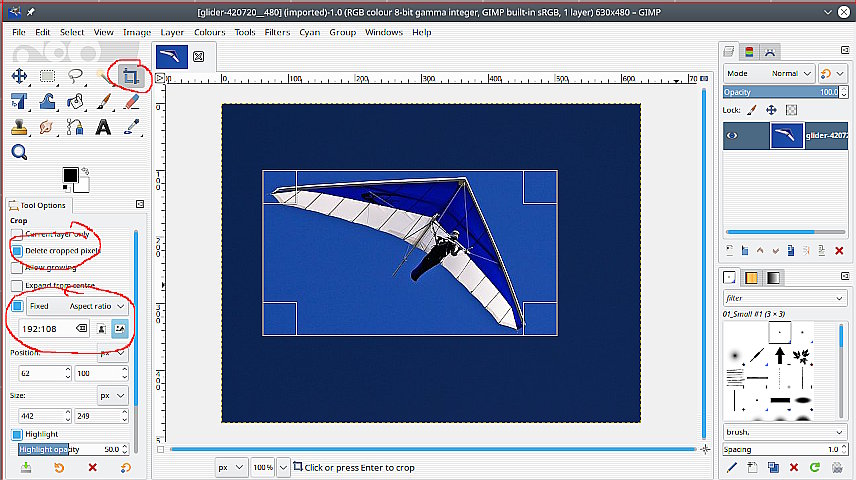Toggle Current layer only checkbox
This screenshot has height=480, width=856.
coord(16,234)
